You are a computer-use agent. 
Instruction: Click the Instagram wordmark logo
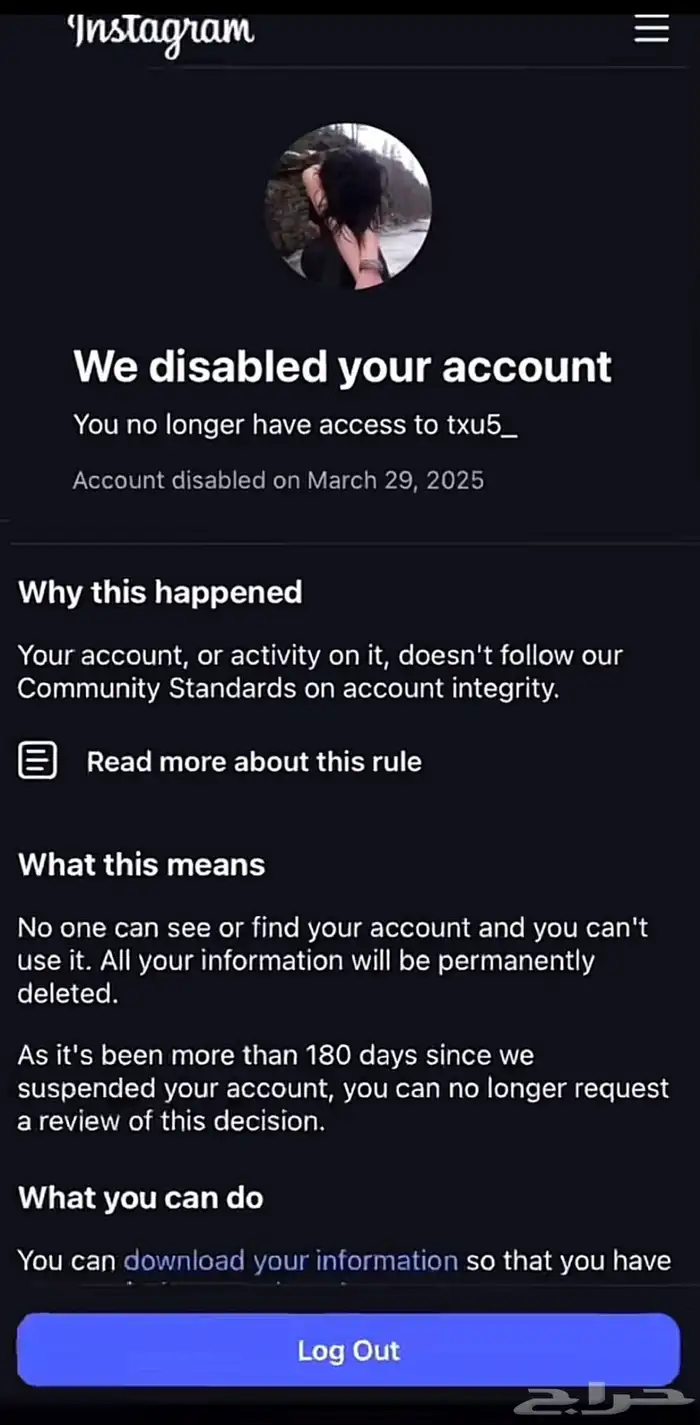click(x=161, y=31)
